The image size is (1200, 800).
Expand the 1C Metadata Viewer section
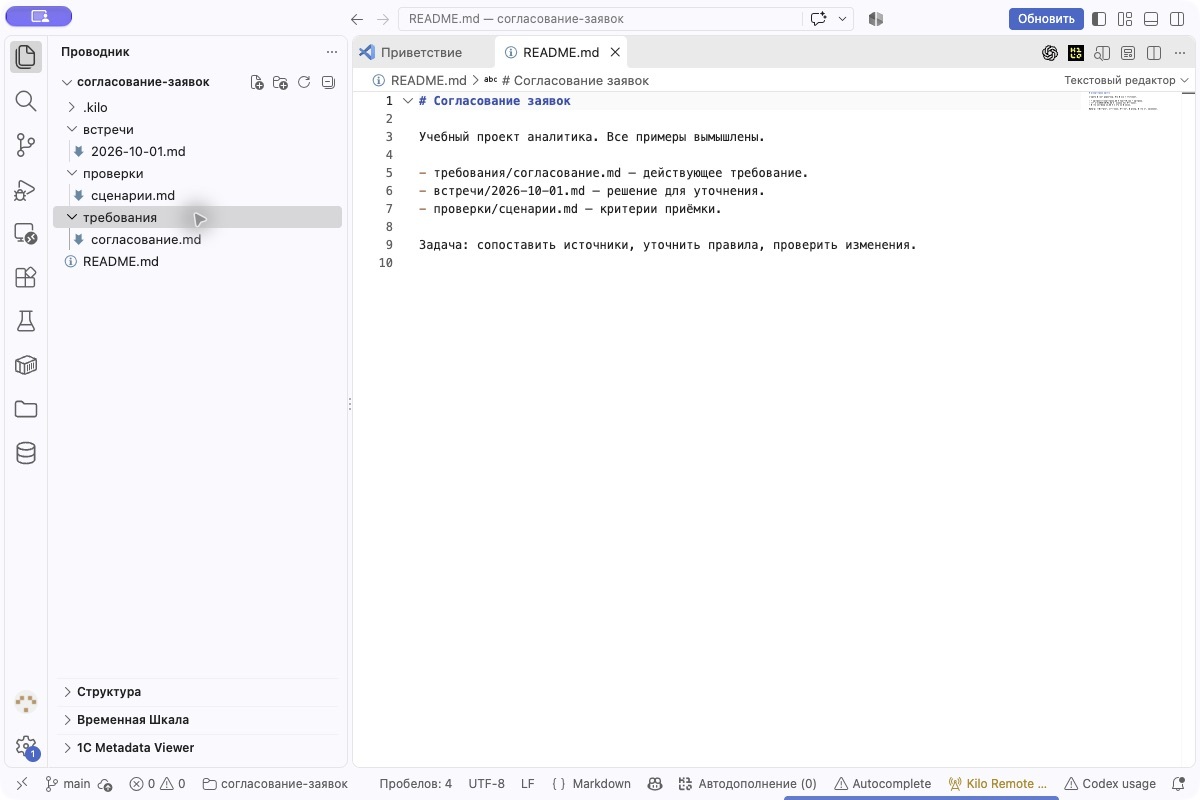(x=198, y=748)
